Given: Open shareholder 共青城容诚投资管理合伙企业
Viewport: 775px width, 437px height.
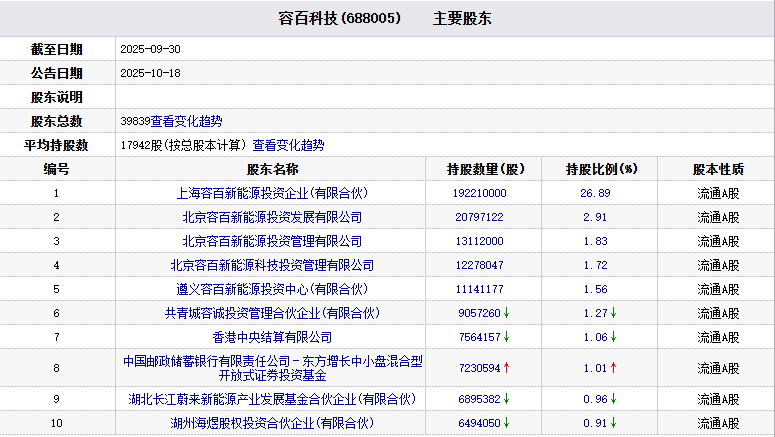Looking at the screenshot, I should pos(272,313).
